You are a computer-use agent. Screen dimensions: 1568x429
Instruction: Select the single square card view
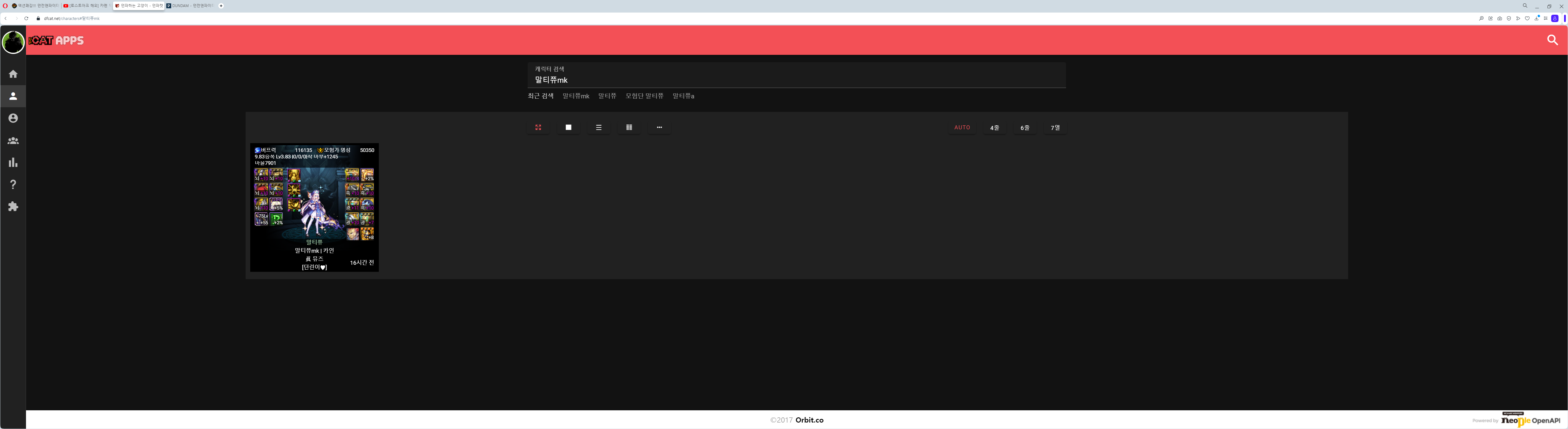[x=568, y=127]
